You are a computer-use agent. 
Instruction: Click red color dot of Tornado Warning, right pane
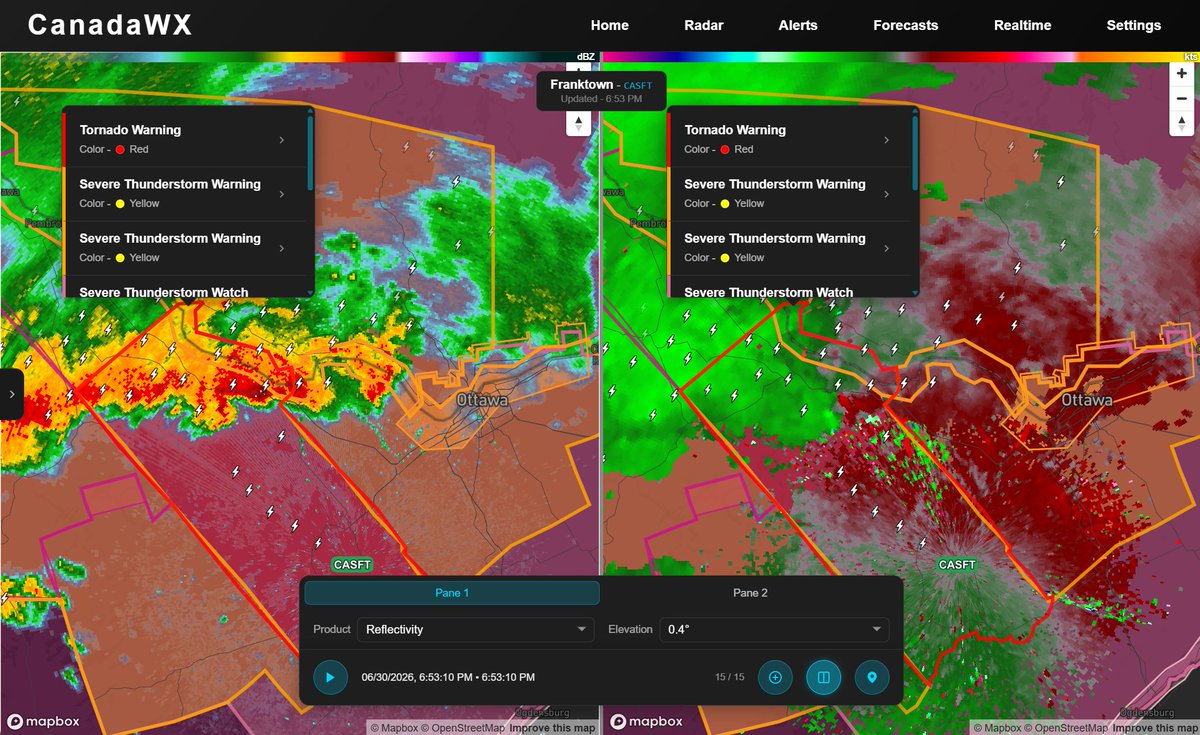[x=725, y=149]
